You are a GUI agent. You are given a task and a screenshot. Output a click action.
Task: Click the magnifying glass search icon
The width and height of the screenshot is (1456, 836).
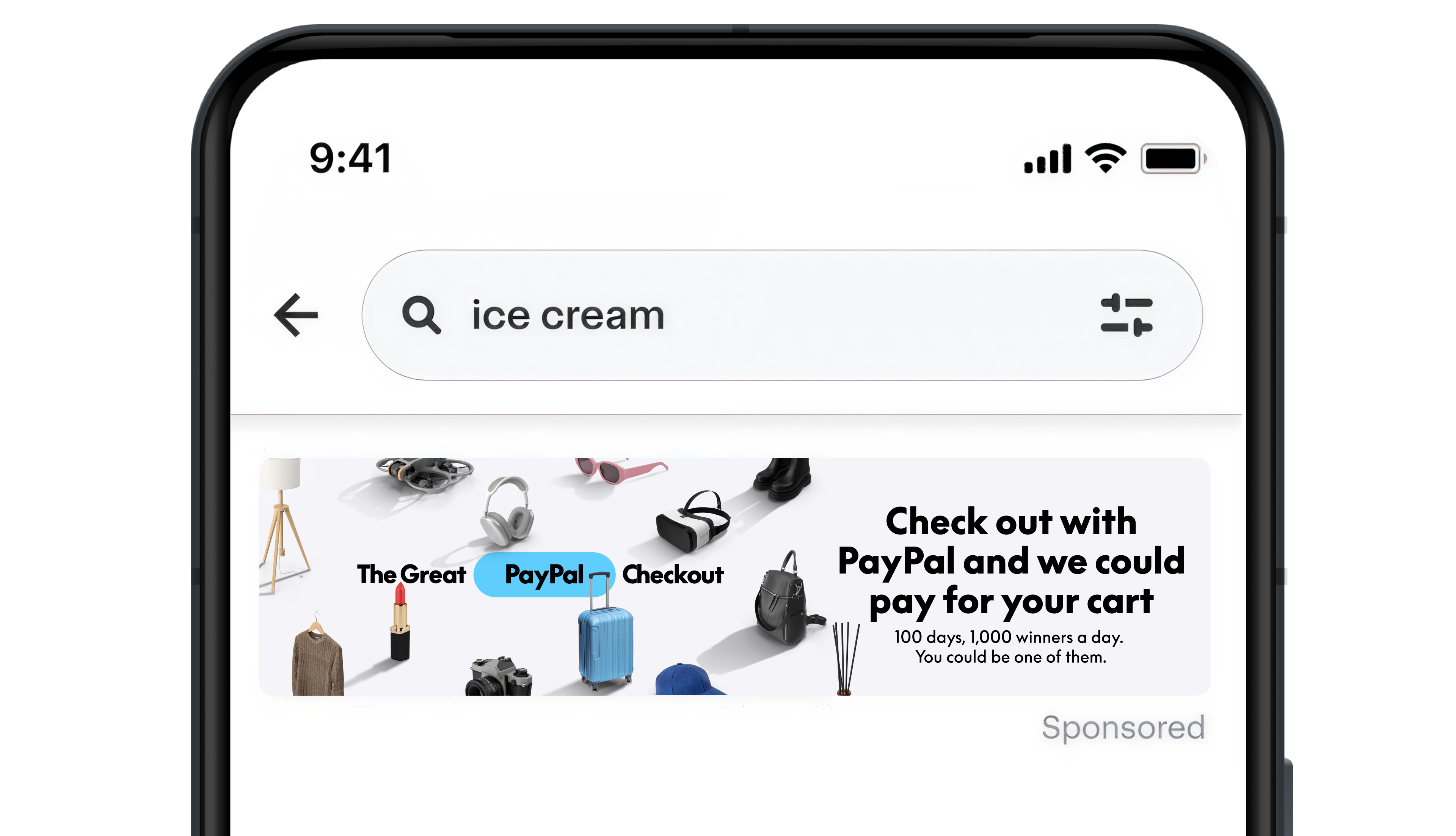point(422,315)
